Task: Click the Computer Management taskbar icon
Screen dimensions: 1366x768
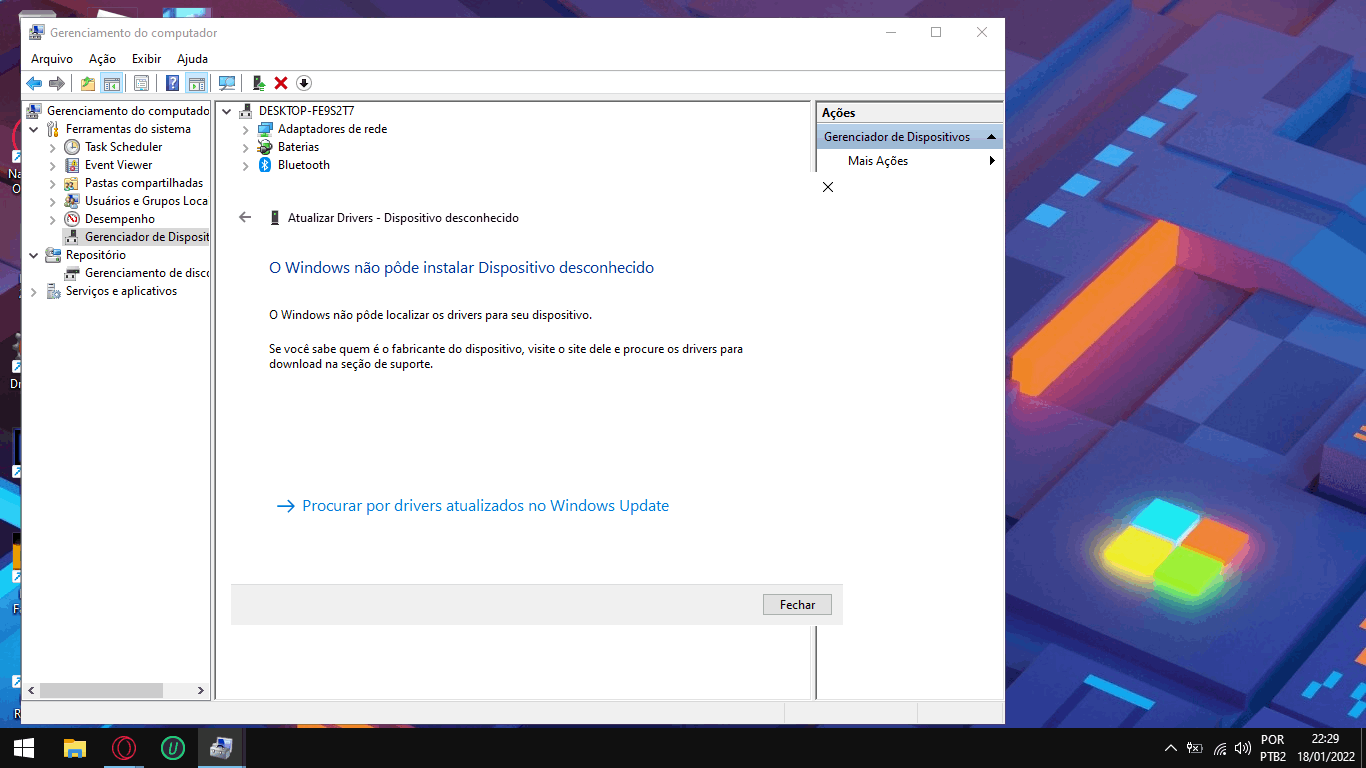Action: [222, 748]
